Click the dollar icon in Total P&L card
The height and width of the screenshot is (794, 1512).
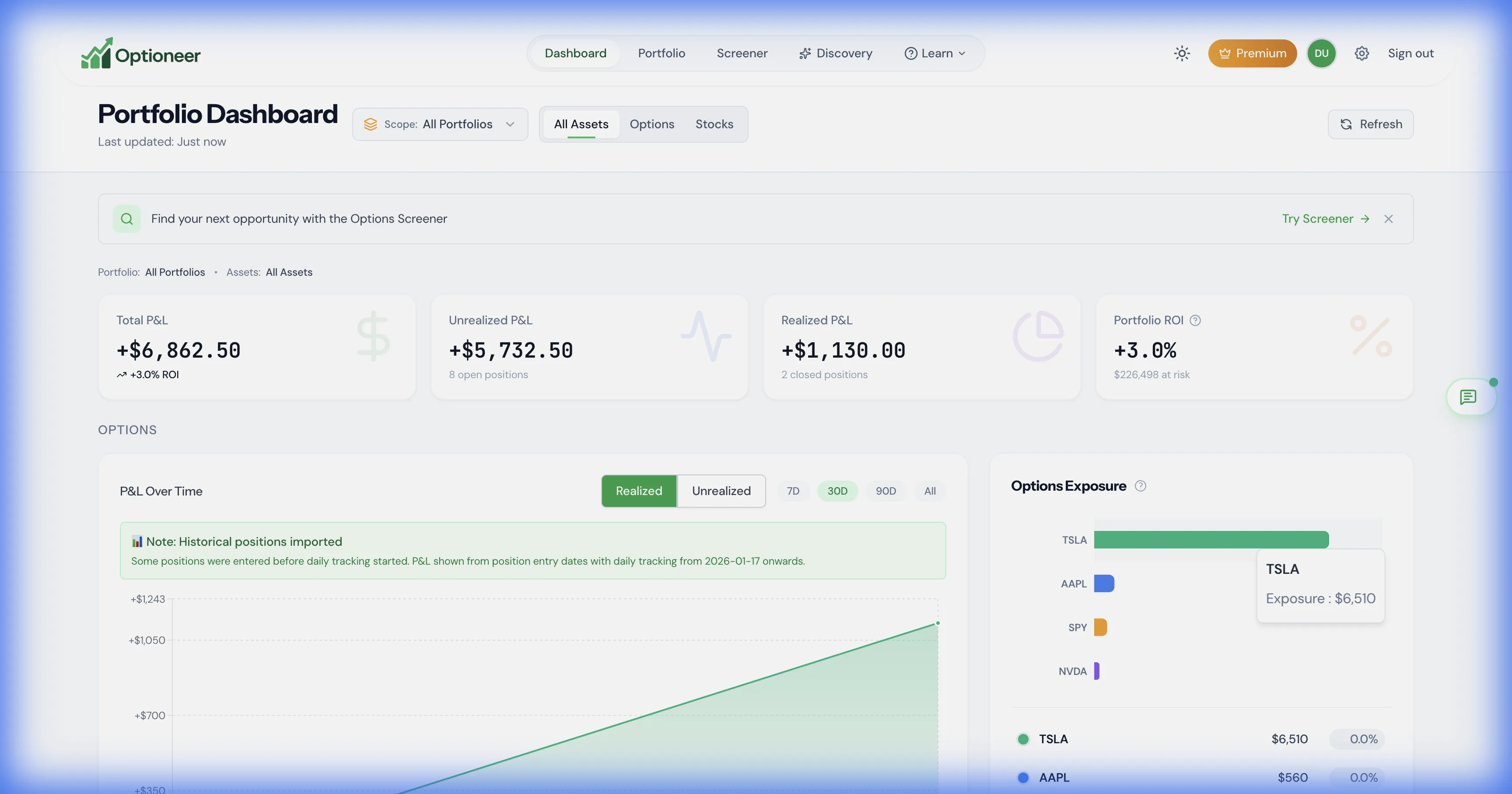(x=373, y=336)
